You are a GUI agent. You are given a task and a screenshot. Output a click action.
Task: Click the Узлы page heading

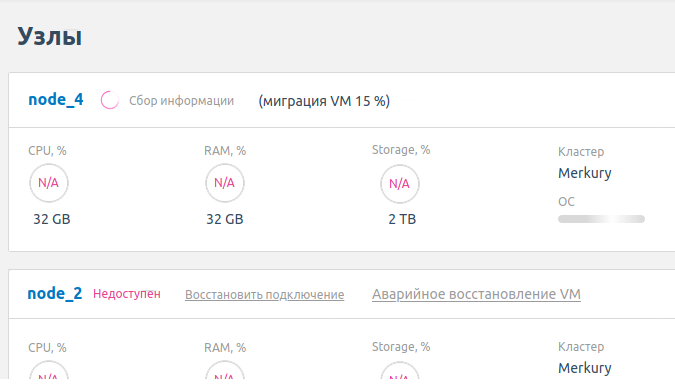pyautogui.click(x=50, y=36)
